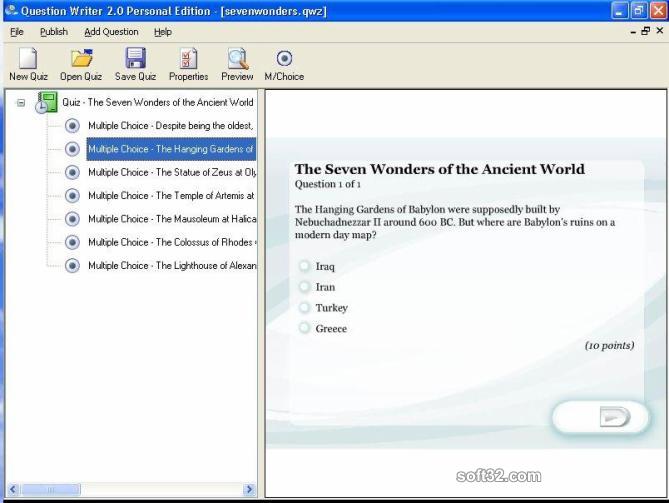This screenshot has height=503, width=669.
Task: Open the File menu
Action: tap(17, 32)
